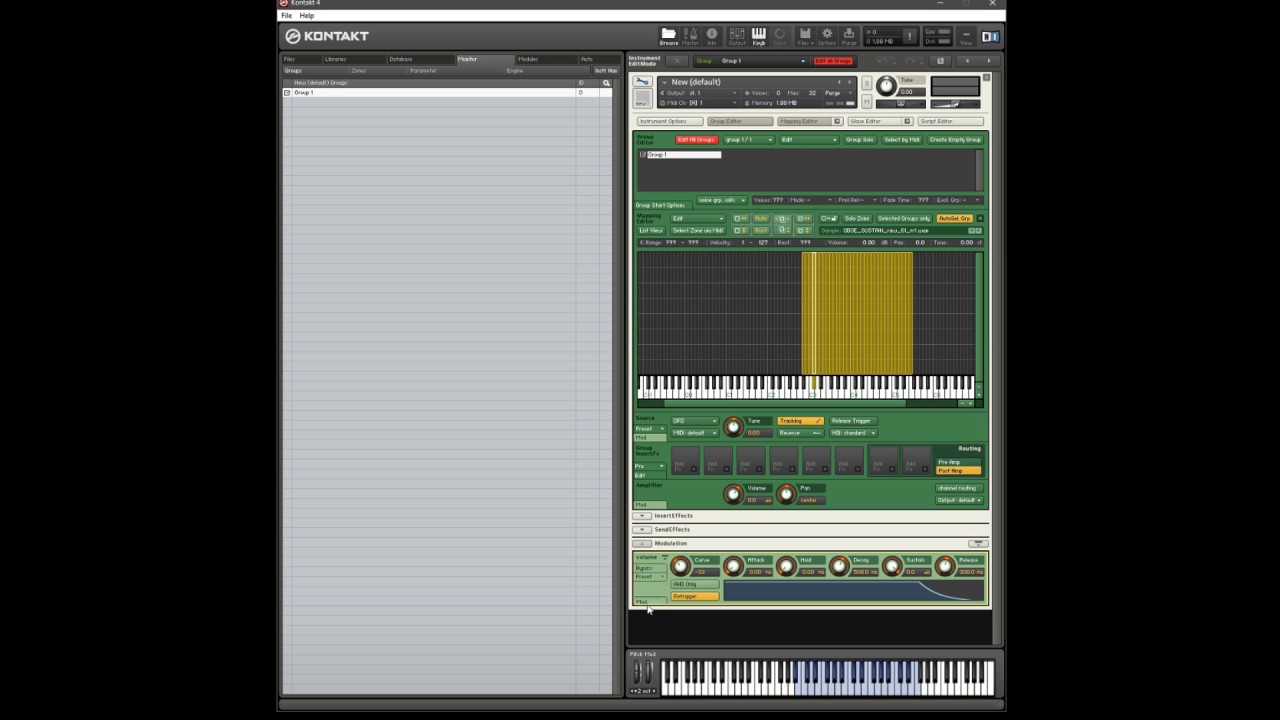Click the NI logo icon
The width and height of the screenshot is (1280, 720).
tap(990, 37)
